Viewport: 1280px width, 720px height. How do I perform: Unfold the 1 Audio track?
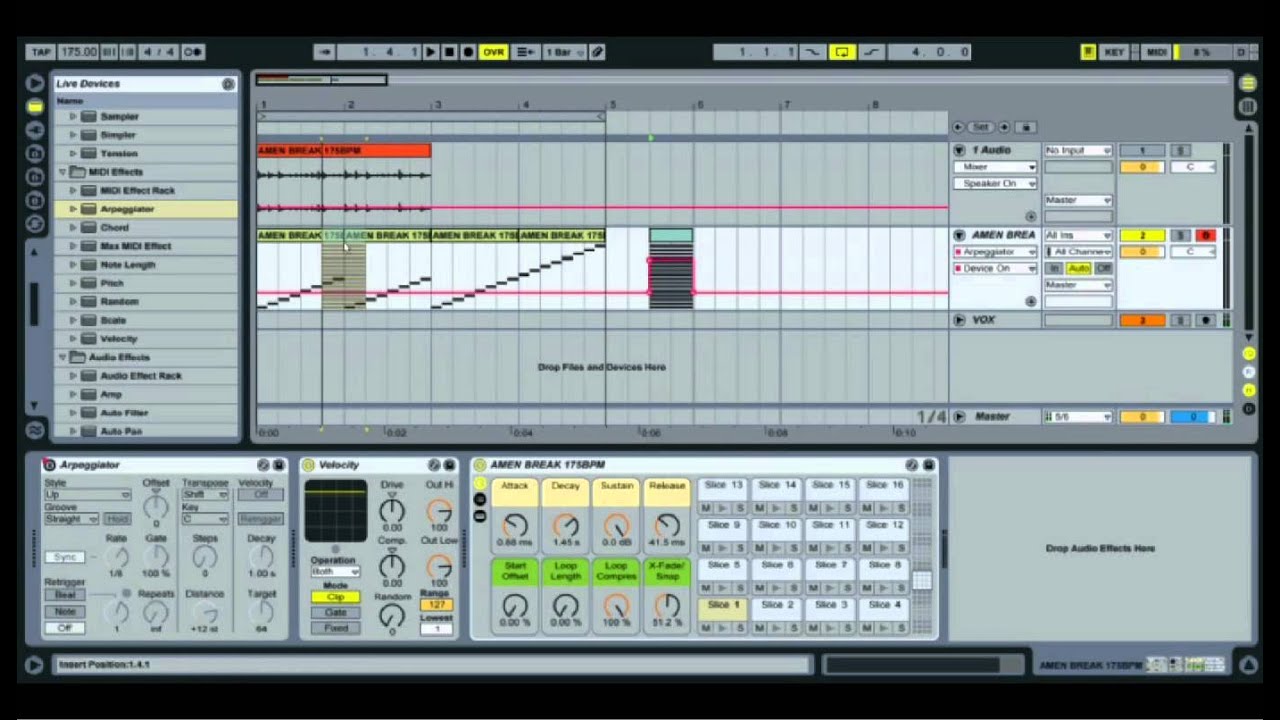click(959, 151)
